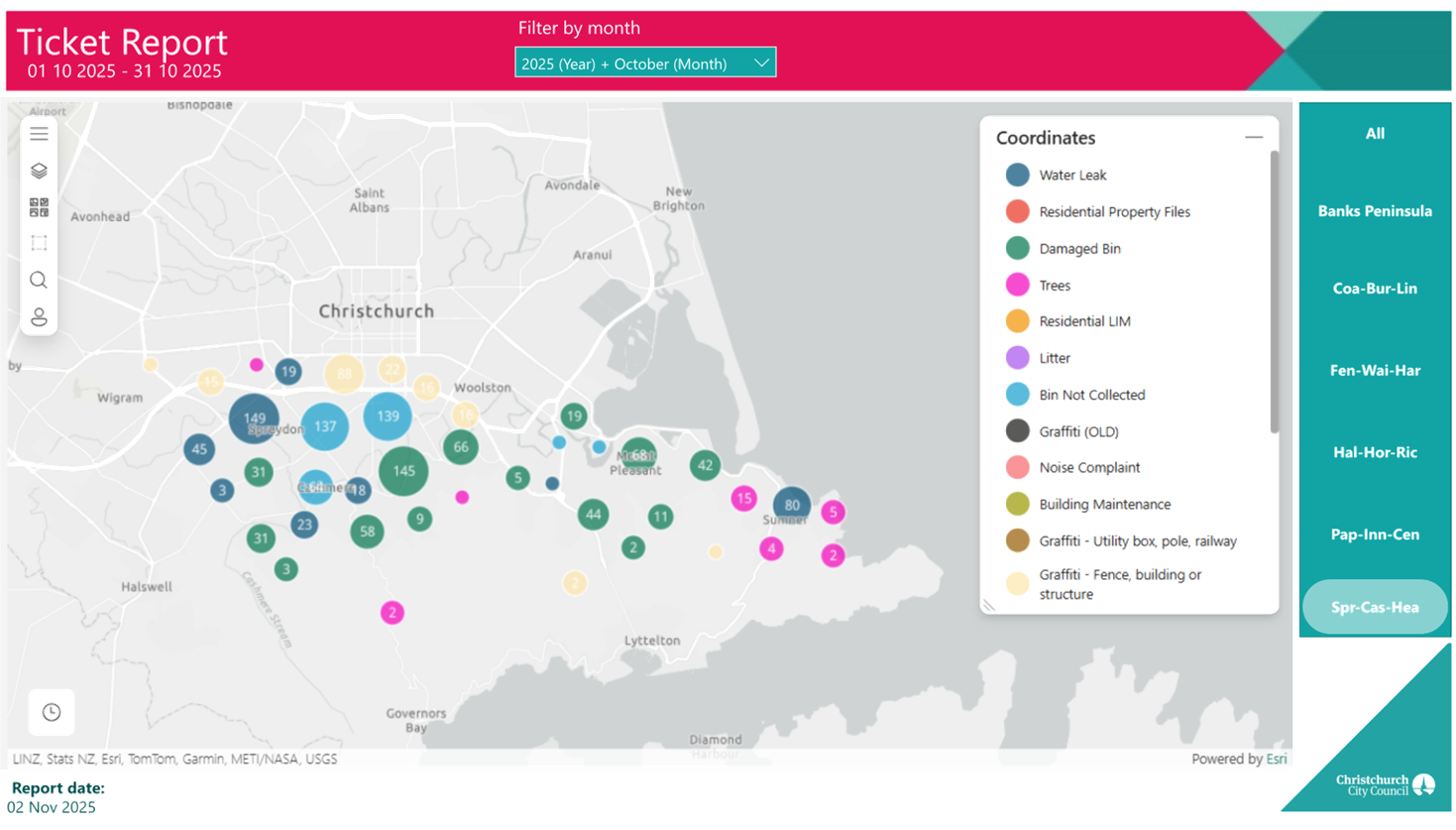Click the map search magnifier icon
1456x830 pixels.
(x=39, y=281)
